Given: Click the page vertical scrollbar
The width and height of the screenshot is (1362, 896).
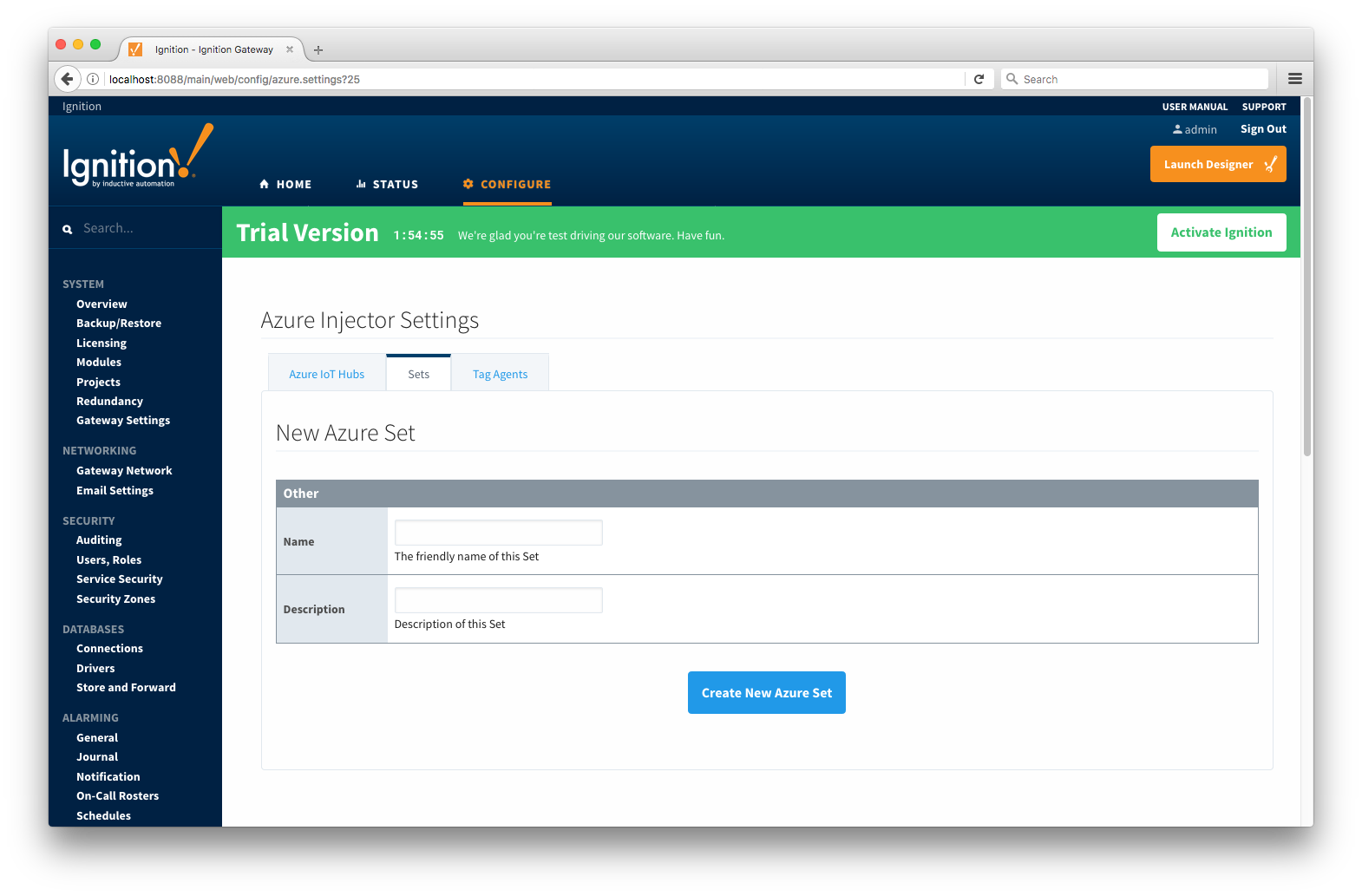Looking at the screenshot, I should pyautogui.click(x=1306, y=278).
